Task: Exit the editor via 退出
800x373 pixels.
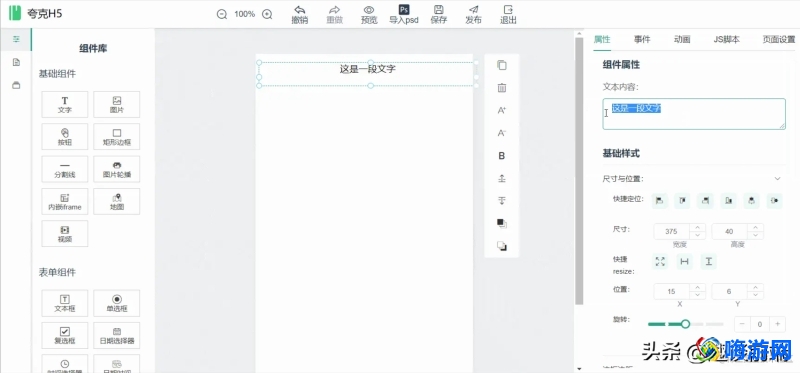Action: point(508,15)
